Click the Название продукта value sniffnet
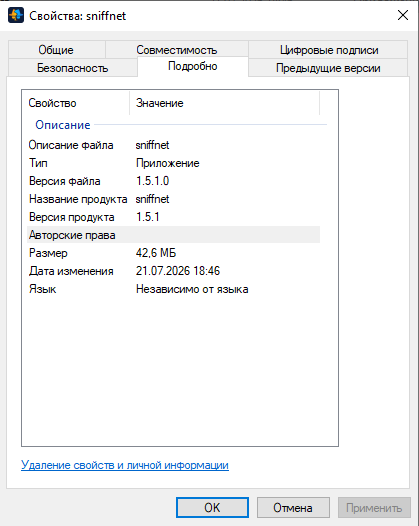 (x=152, y=199)
